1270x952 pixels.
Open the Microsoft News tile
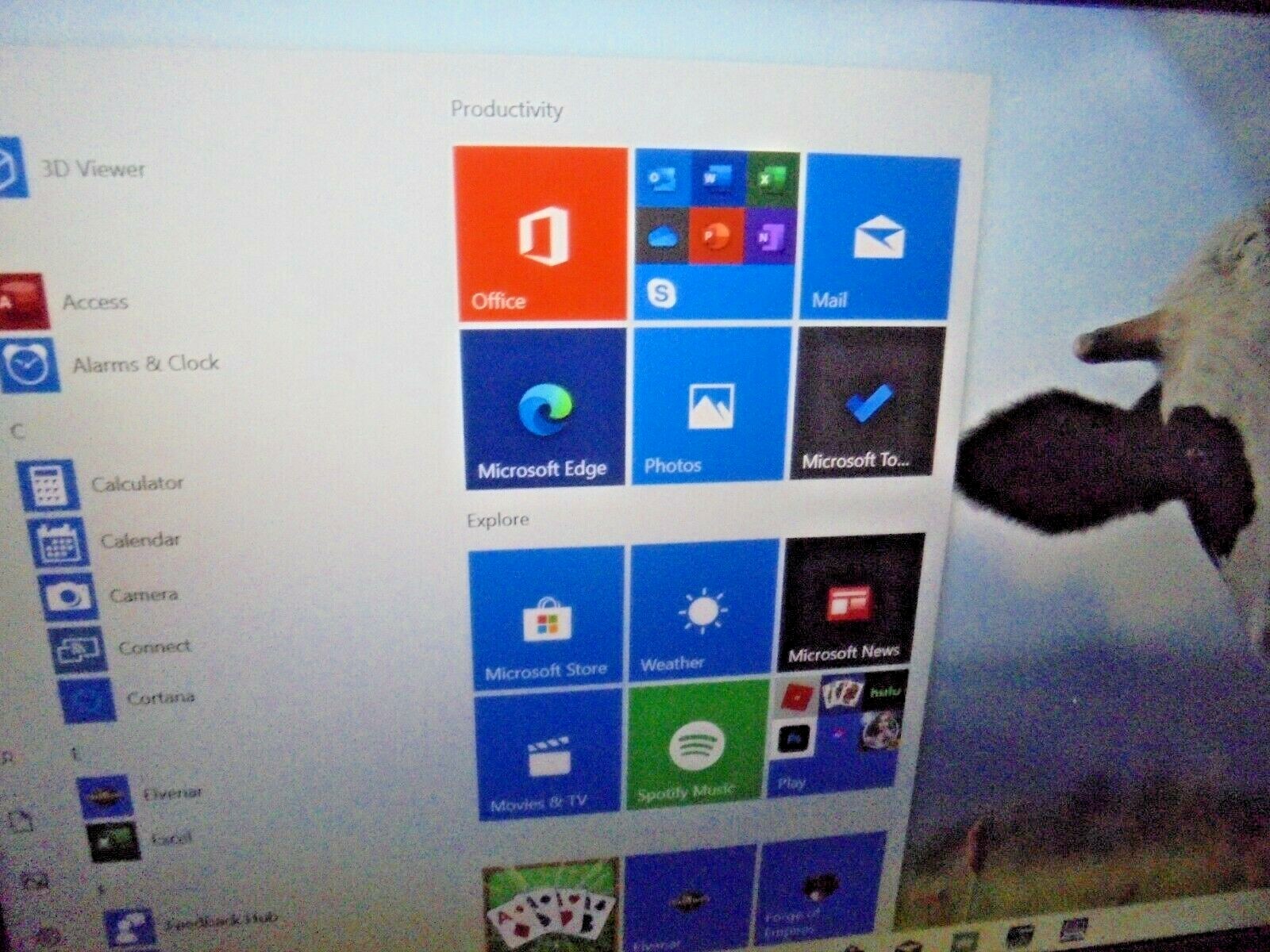[851, 605]
